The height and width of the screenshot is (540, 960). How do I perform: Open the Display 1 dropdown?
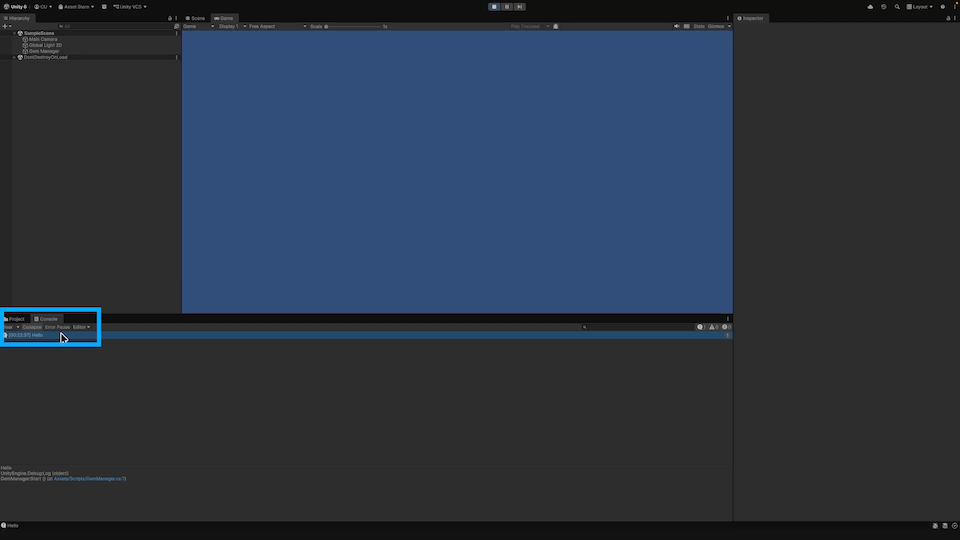coord(232,26)
